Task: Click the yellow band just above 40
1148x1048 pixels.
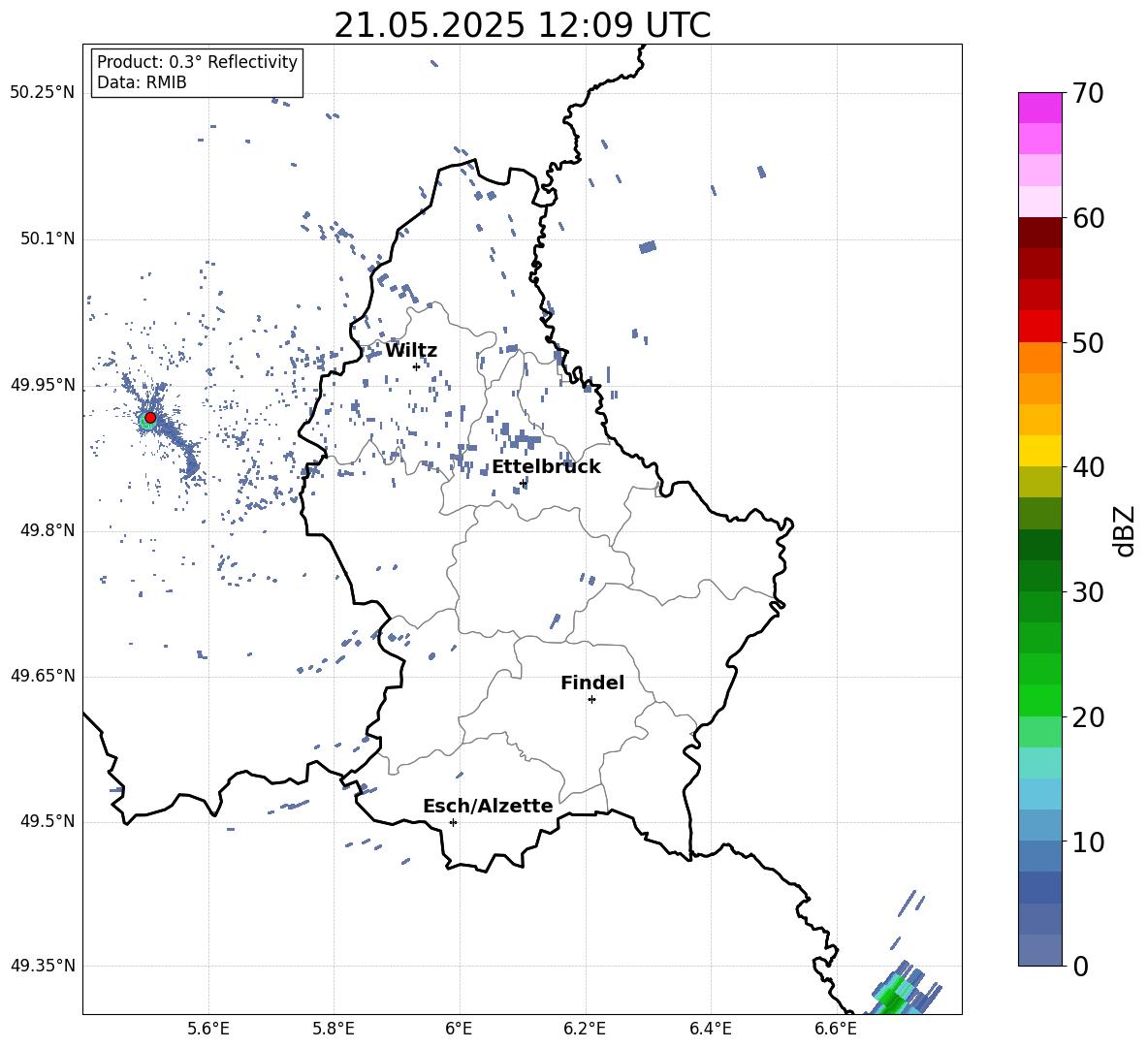Action: click(x=1039, y=451)
